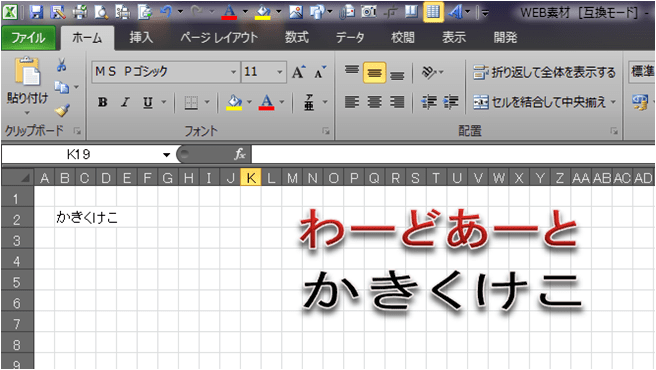Switch to ページ レイアウト tab
This screenshot has height=370, width=656.
[x=219, y=38]
